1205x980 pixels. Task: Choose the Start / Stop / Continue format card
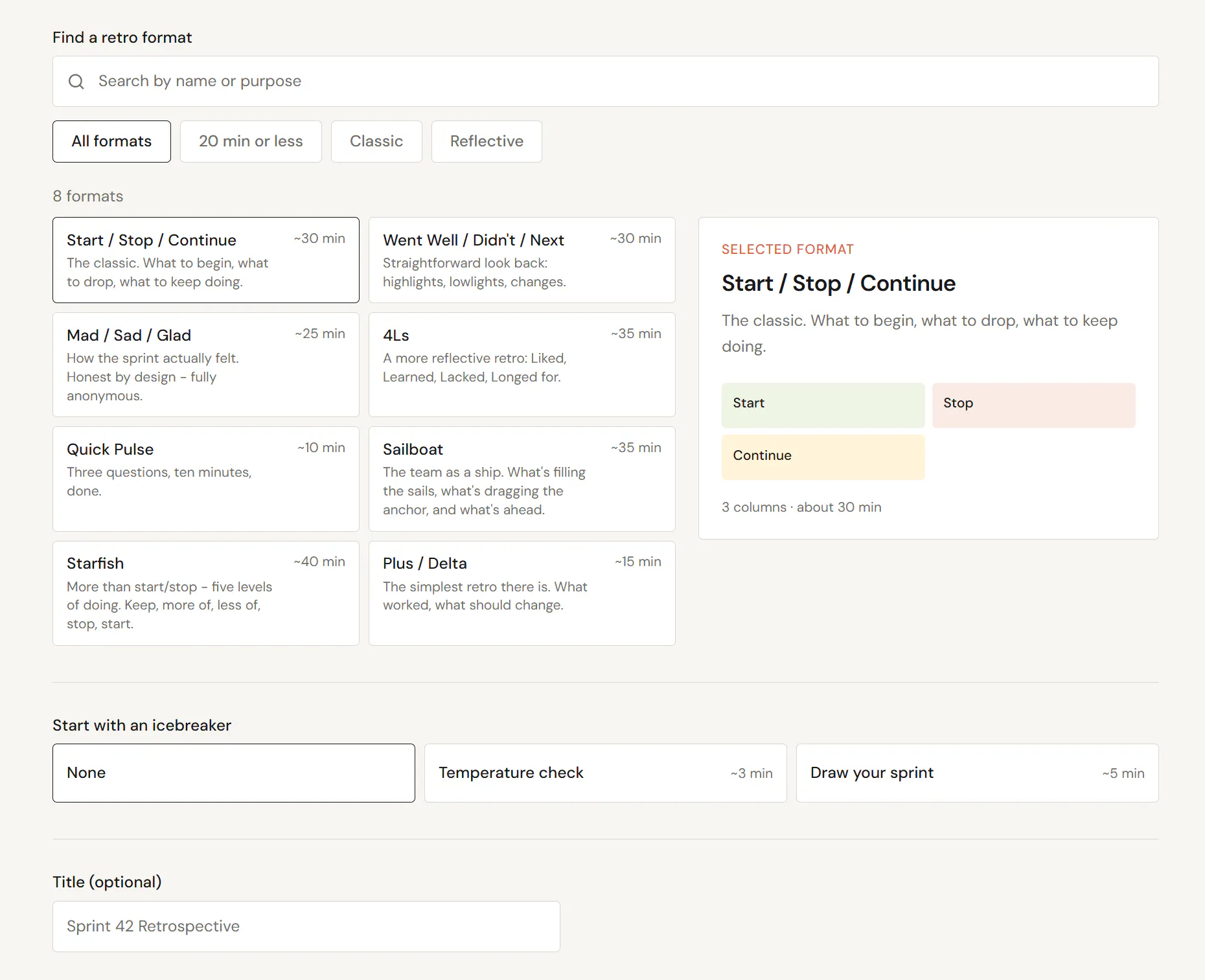(206, 260)
